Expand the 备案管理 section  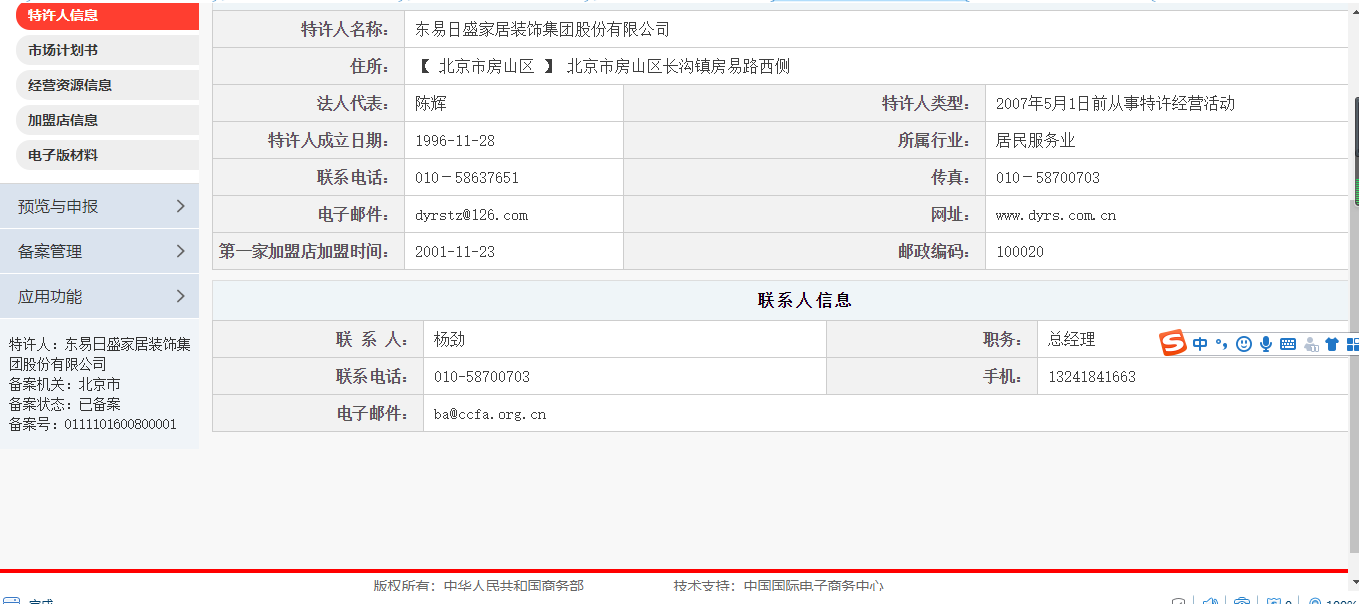[99, 251]
